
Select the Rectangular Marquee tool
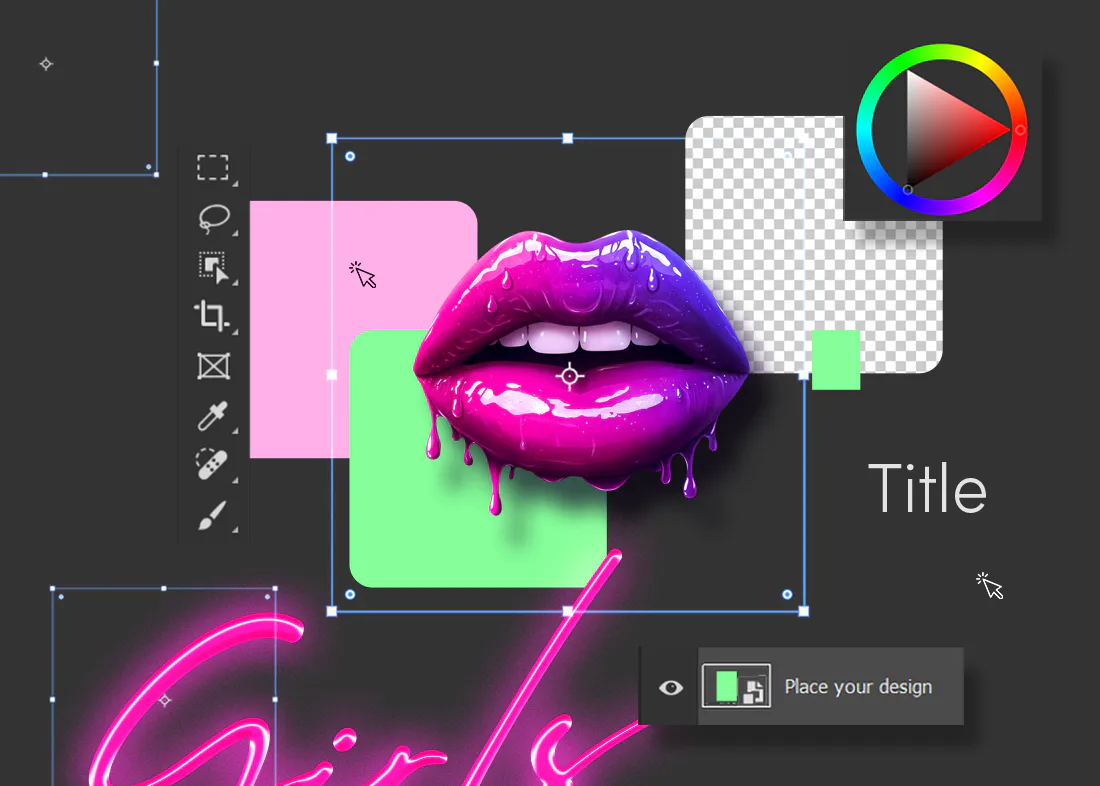[x=212, y=167]
